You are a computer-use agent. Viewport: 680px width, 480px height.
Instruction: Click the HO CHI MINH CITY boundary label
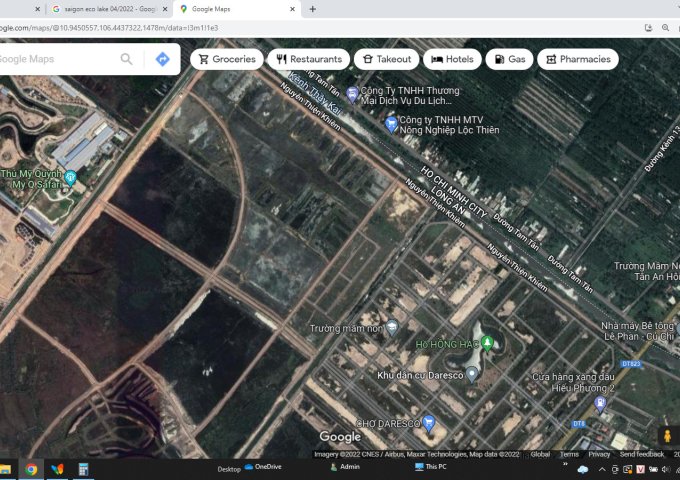[x=453, y=193]
